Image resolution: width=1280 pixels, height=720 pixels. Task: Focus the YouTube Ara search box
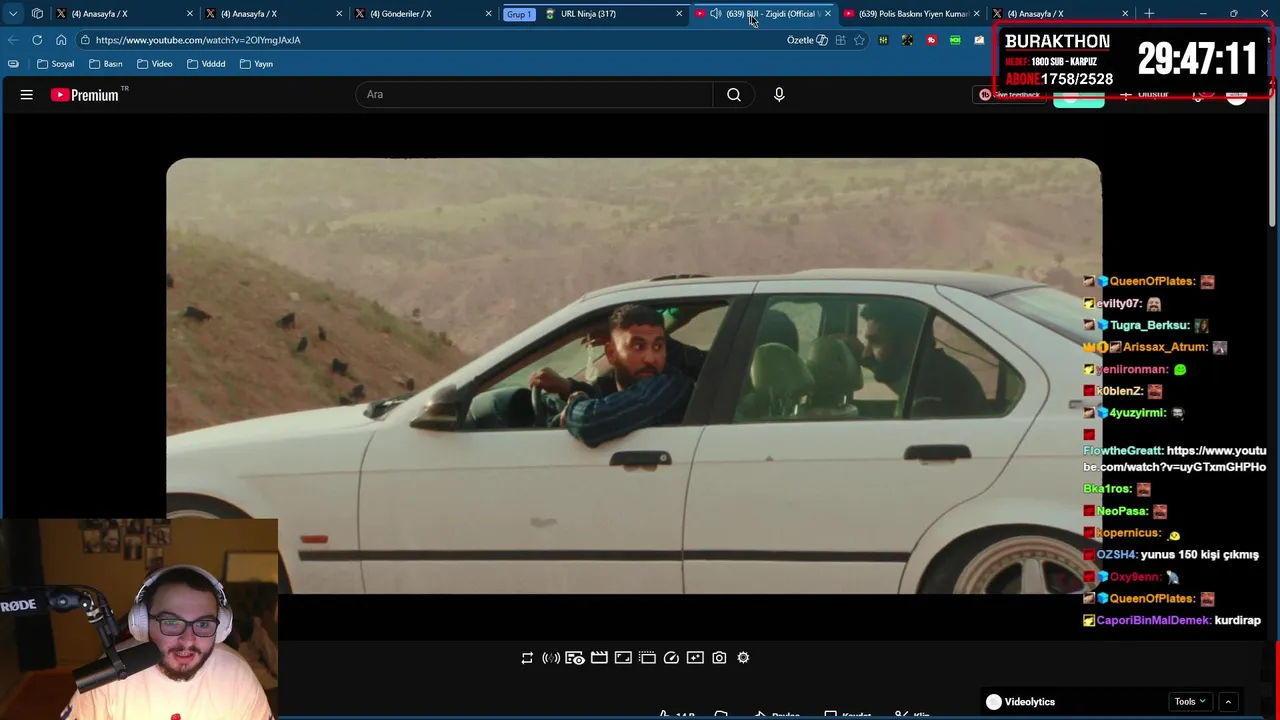[534, 95]
